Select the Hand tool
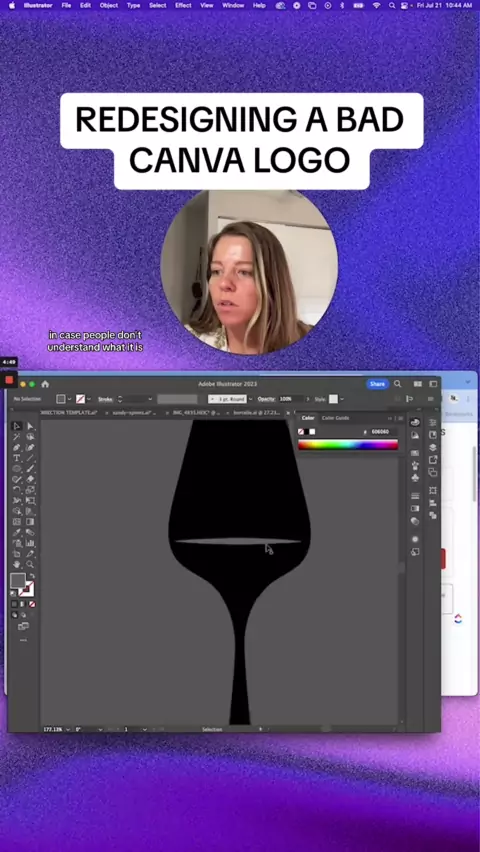The width and height of the screenshot is (480, 852). (17, 564)
